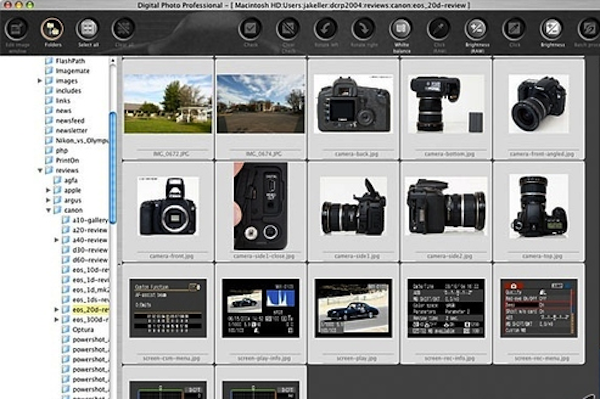Select the news folder
The width and height of the screenshot is (600, 399).
58,111
